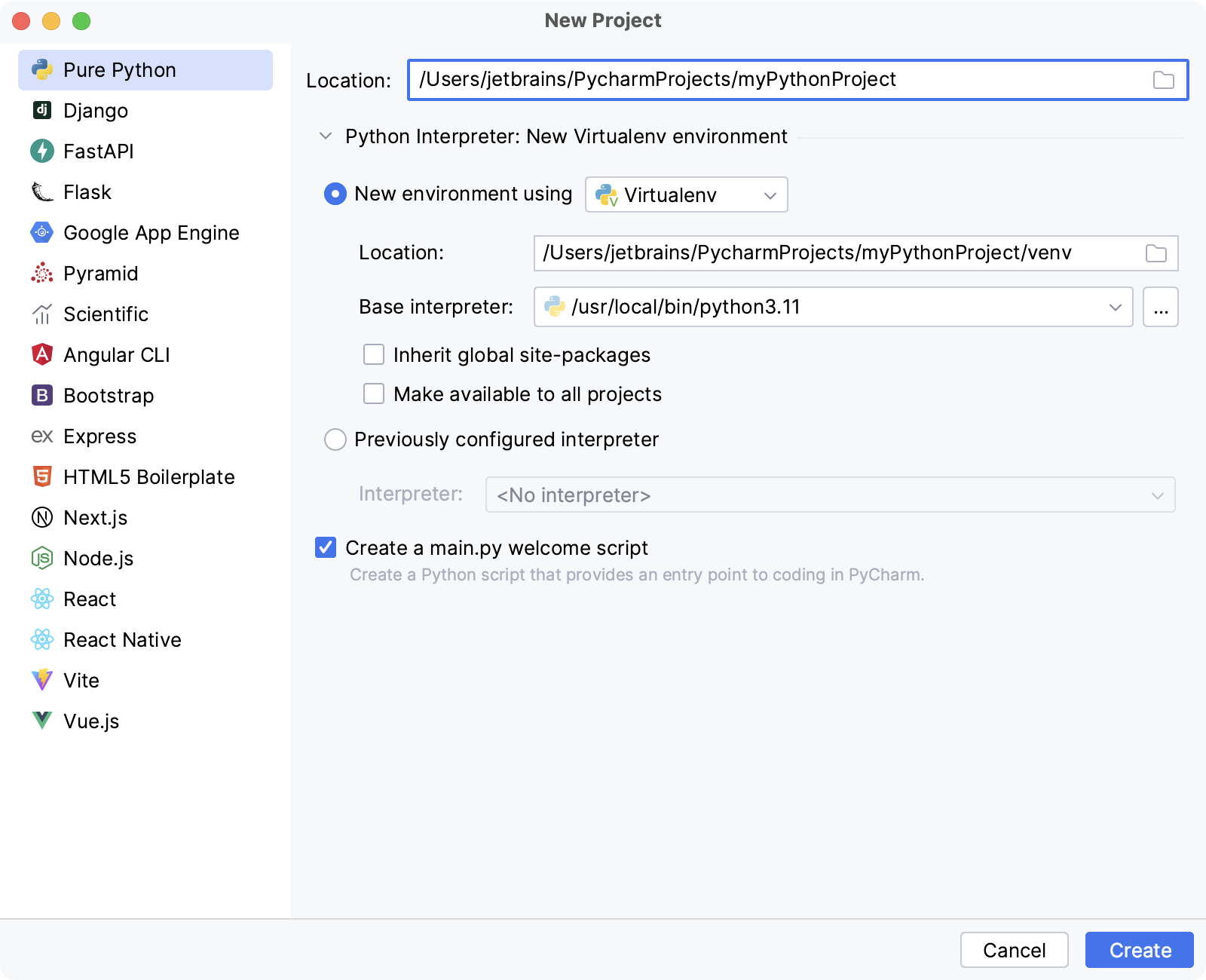This screenshot has height=980, width=1206.
Task: Open the Base interpreter dropdown arrow
Action: [x=1116, y=308]
